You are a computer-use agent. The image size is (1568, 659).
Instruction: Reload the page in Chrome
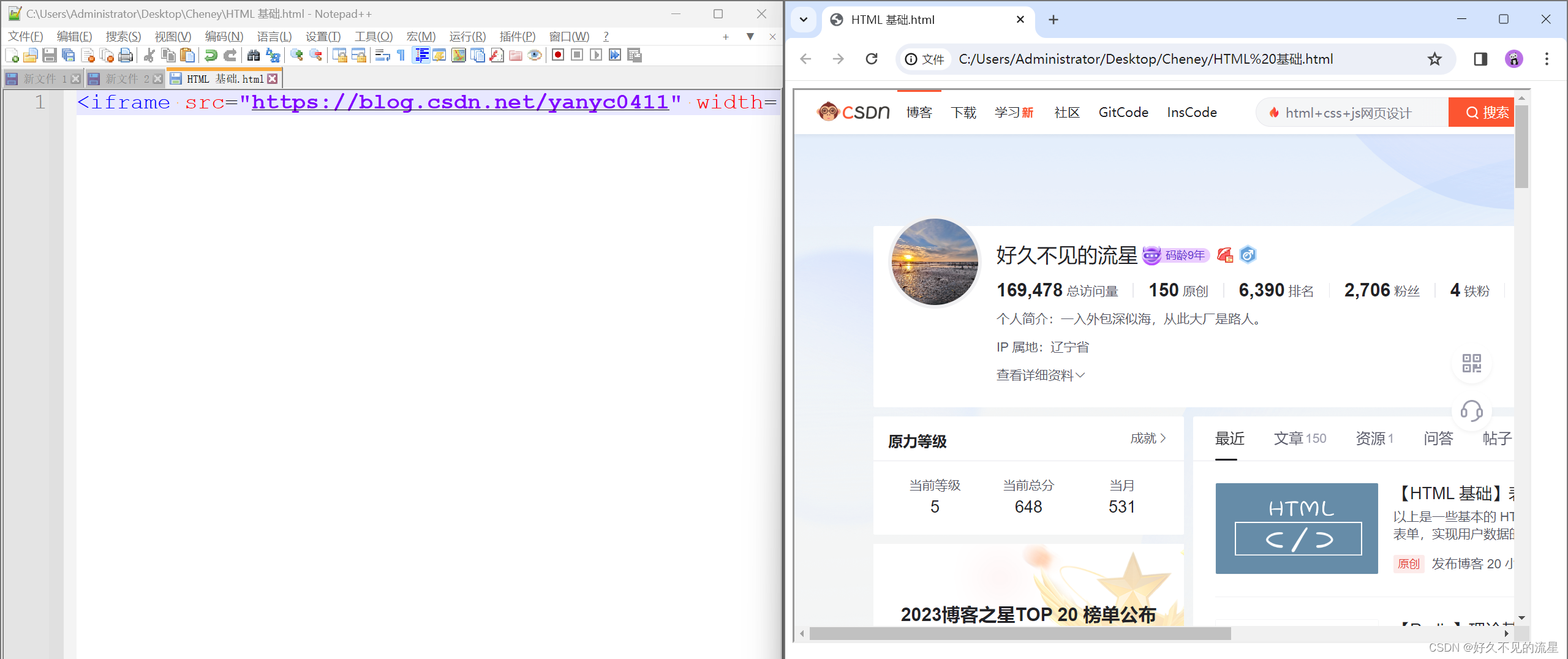click(x=872, y=59)
